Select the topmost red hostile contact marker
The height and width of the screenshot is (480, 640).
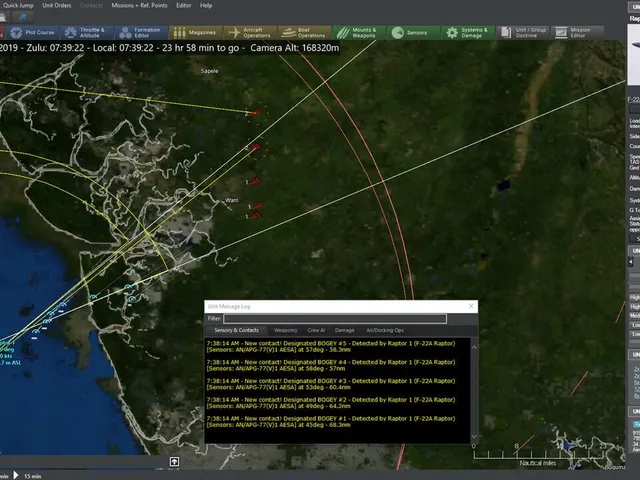(256, 112)
